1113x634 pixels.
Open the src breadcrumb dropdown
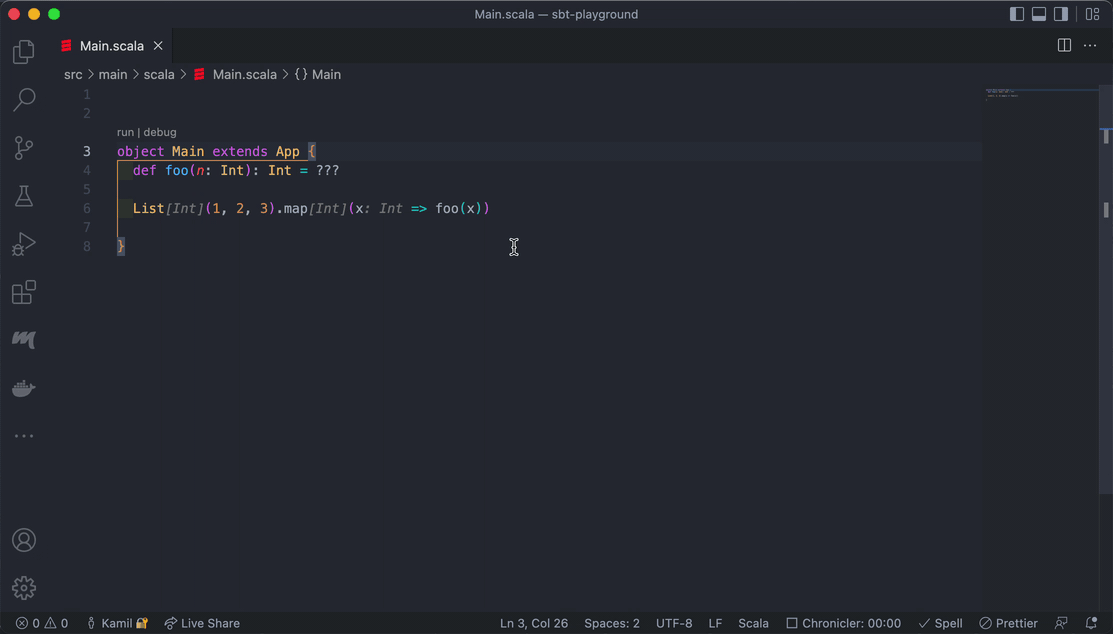[x=72, y=74]
